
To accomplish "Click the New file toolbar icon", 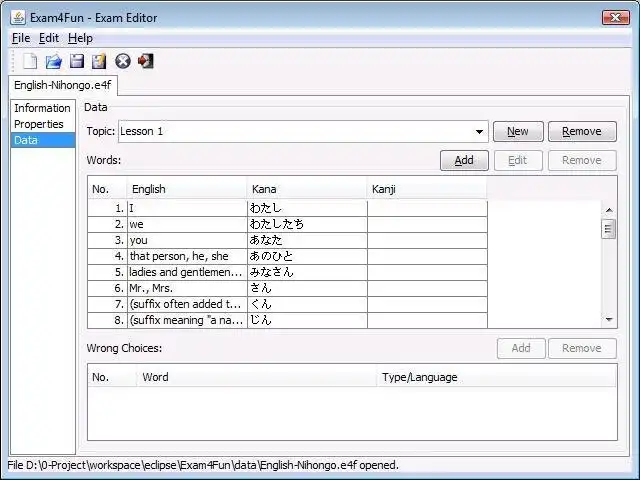I will pos(30,61).
